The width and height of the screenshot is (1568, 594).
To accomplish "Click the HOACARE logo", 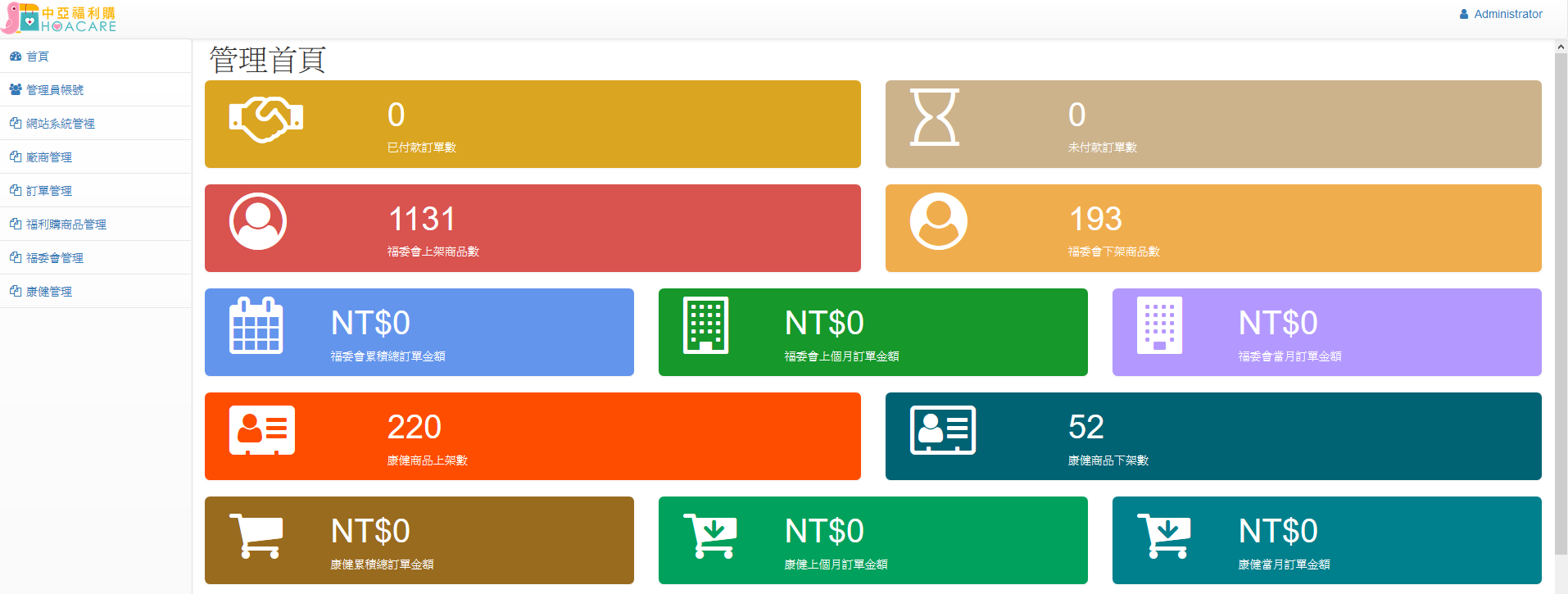I will coord(59,19).
